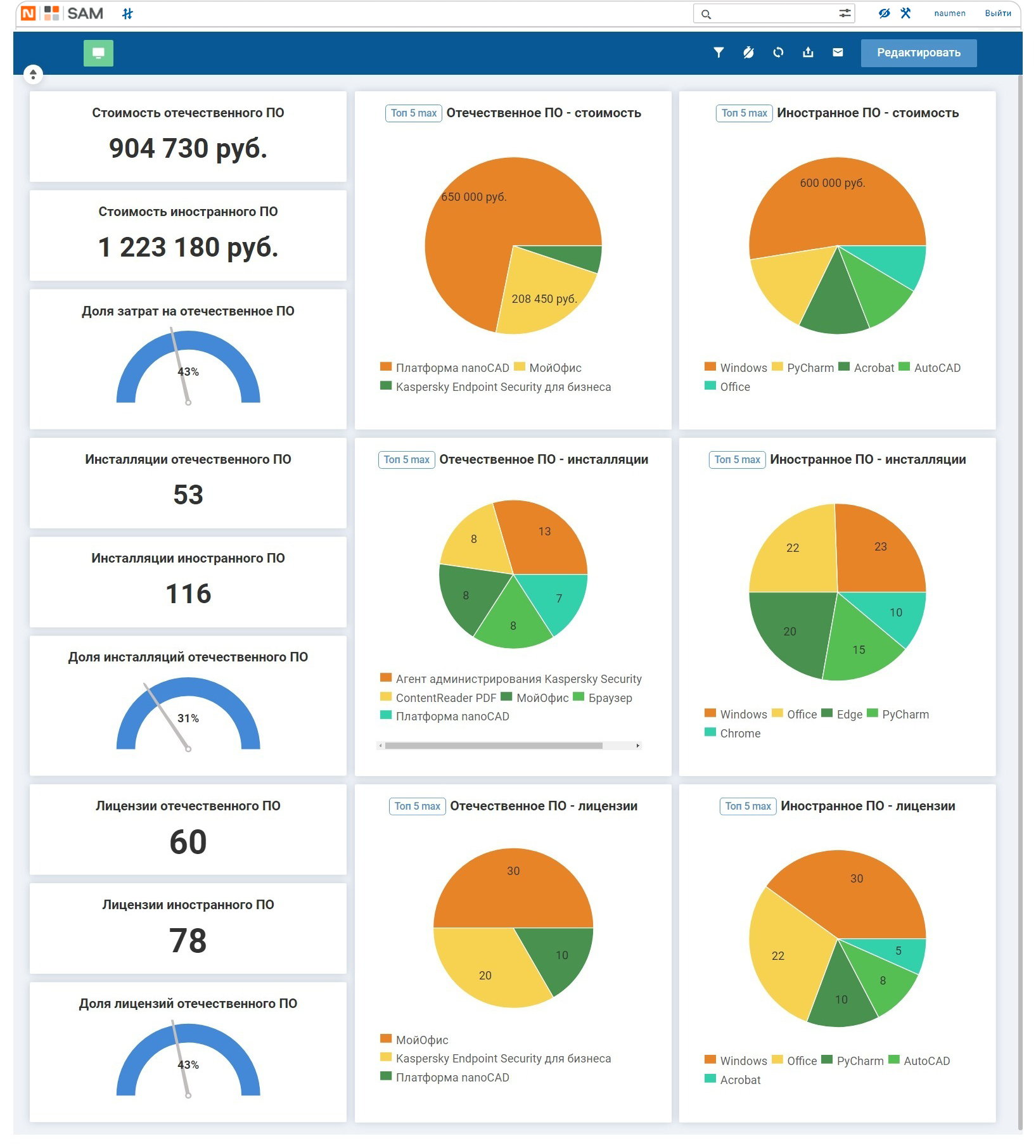Open the naumen user profile link
1036x1148 pixels.
[x=949, y=13]
